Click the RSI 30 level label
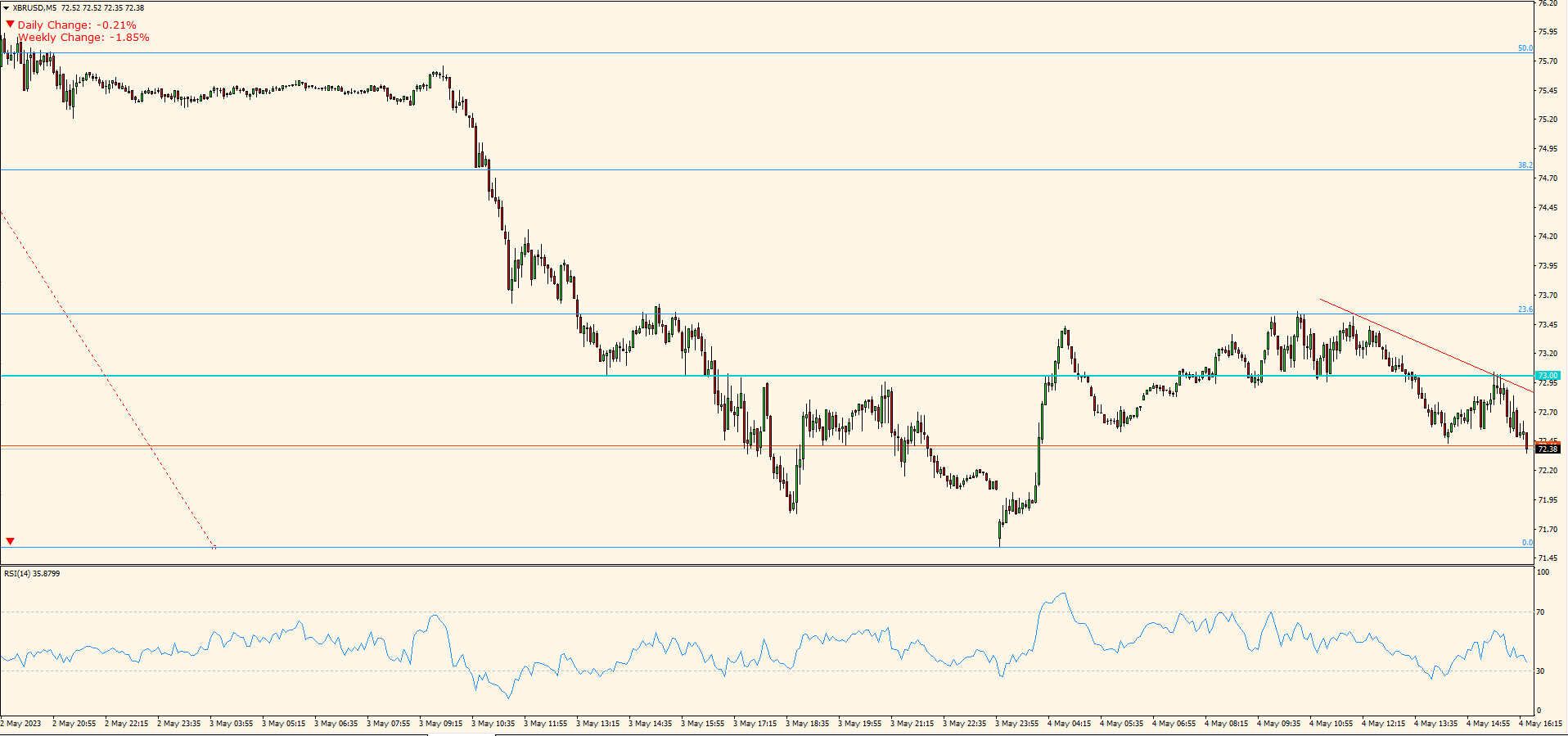The image size is (1568, 736). (1540, 671)
